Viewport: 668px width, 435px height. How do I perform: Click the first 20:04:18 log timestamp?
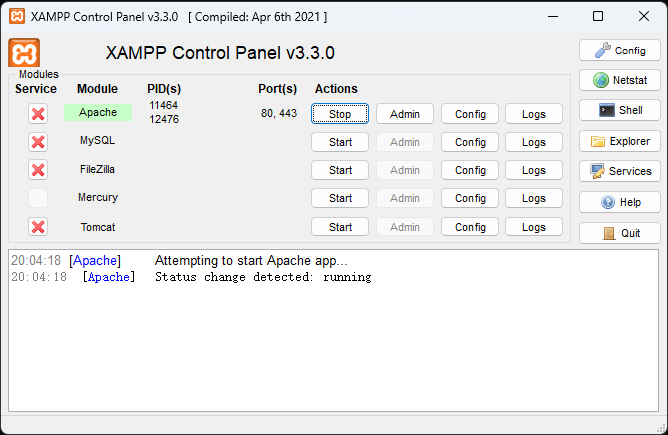[x=36, y=260]
